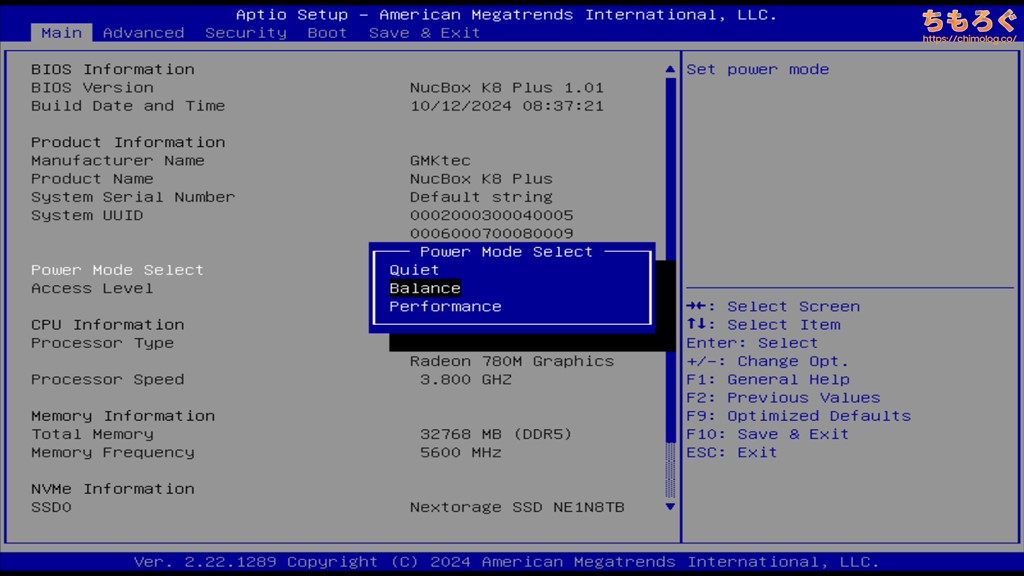The height and width of the screenshot is (576, 1024).
Task: Select UUID value 0006000700080009
Action: coord(492,234)
